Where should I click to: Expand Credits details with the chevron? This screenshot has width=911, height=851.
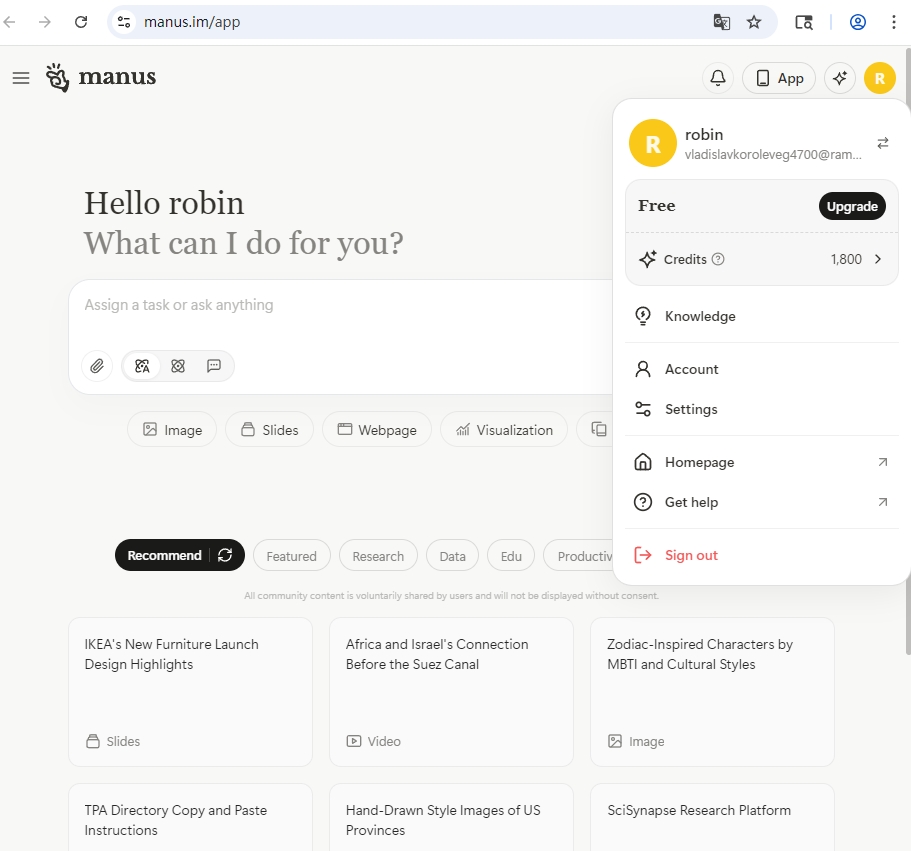(878, 259)
